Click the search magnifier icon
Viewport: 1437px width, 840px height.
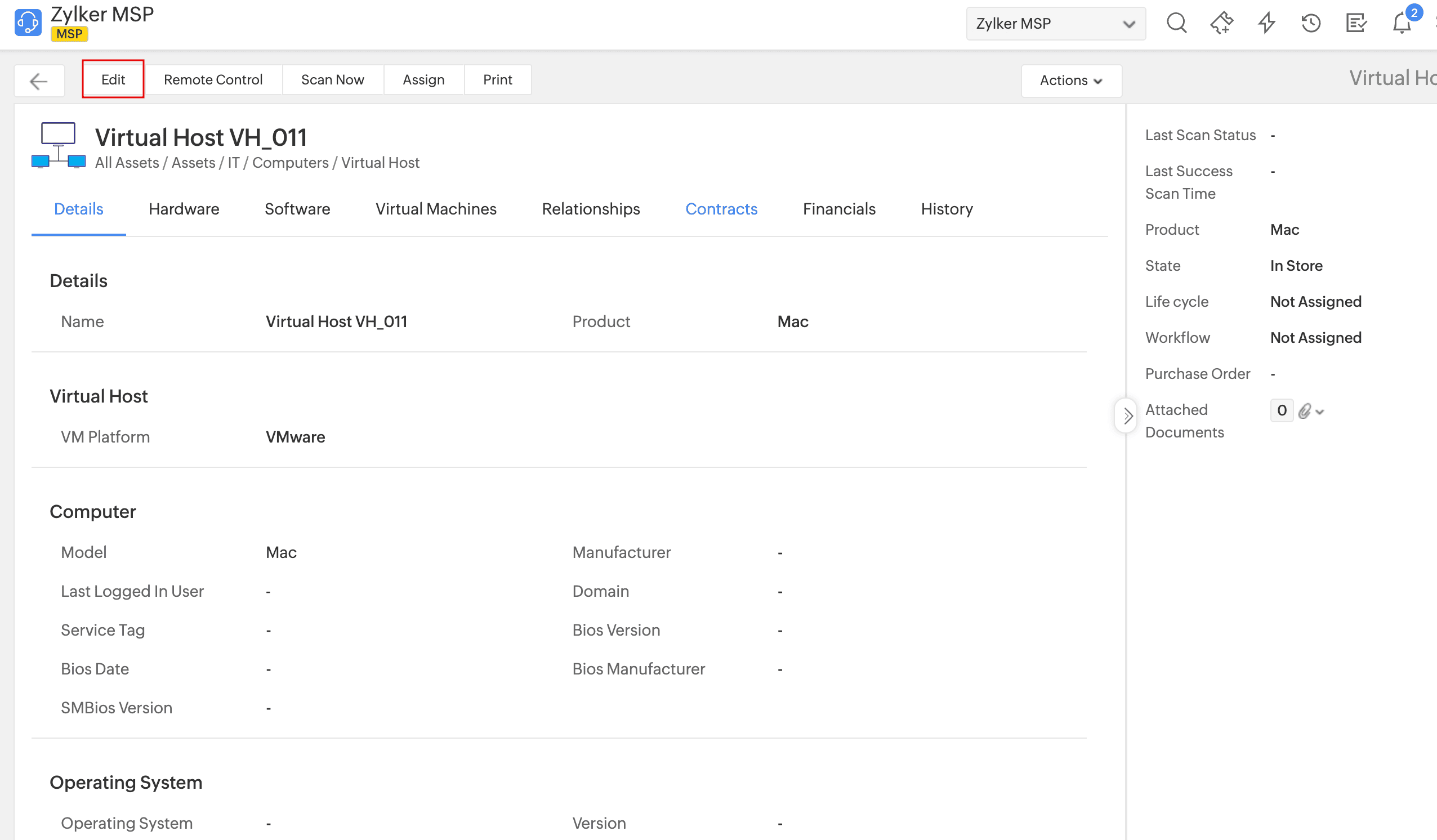(1176, 24)
